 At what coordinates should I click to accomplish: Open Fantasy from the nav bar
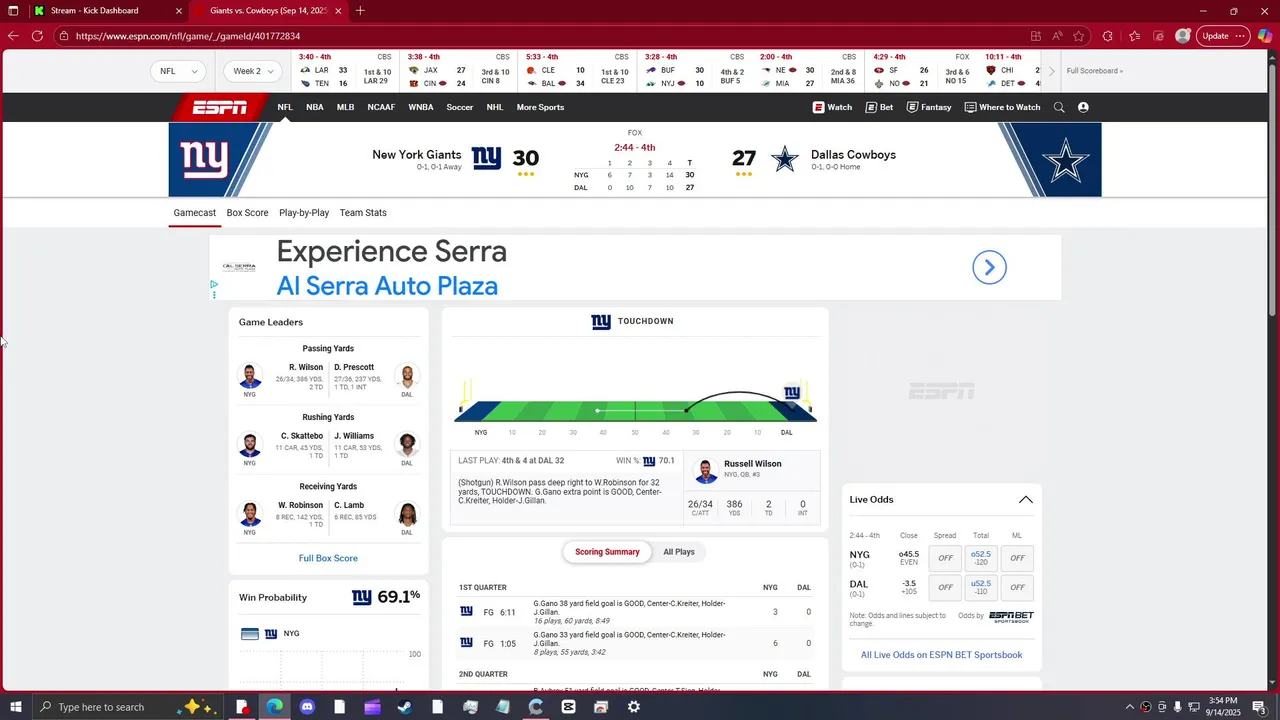click(x=929, y=107)
